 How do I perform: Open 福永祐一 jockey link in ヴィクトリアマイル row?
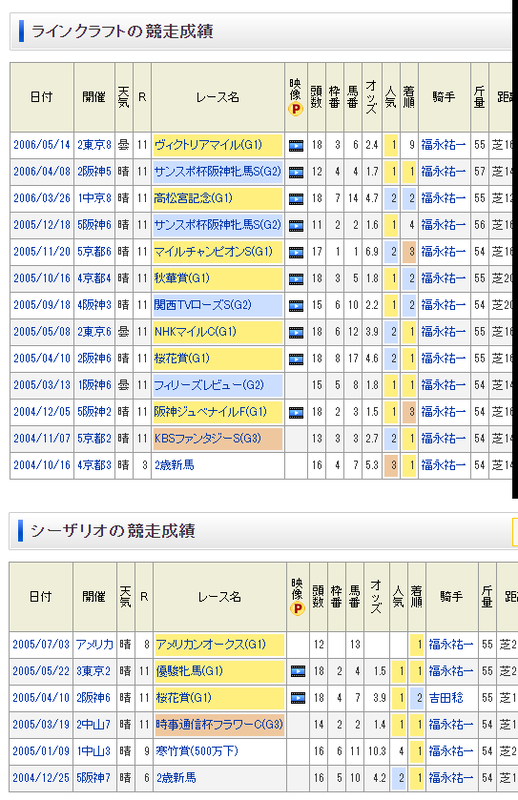443,145
